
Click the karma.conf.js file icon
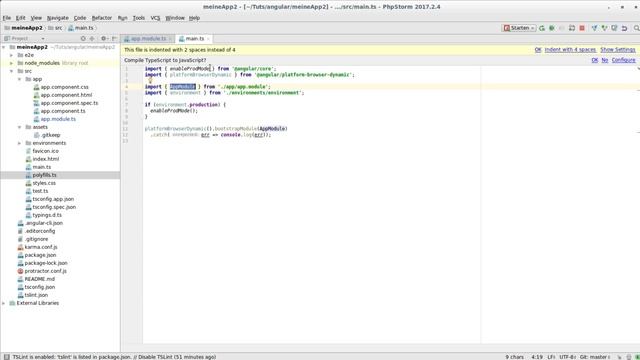pos(20,247)
